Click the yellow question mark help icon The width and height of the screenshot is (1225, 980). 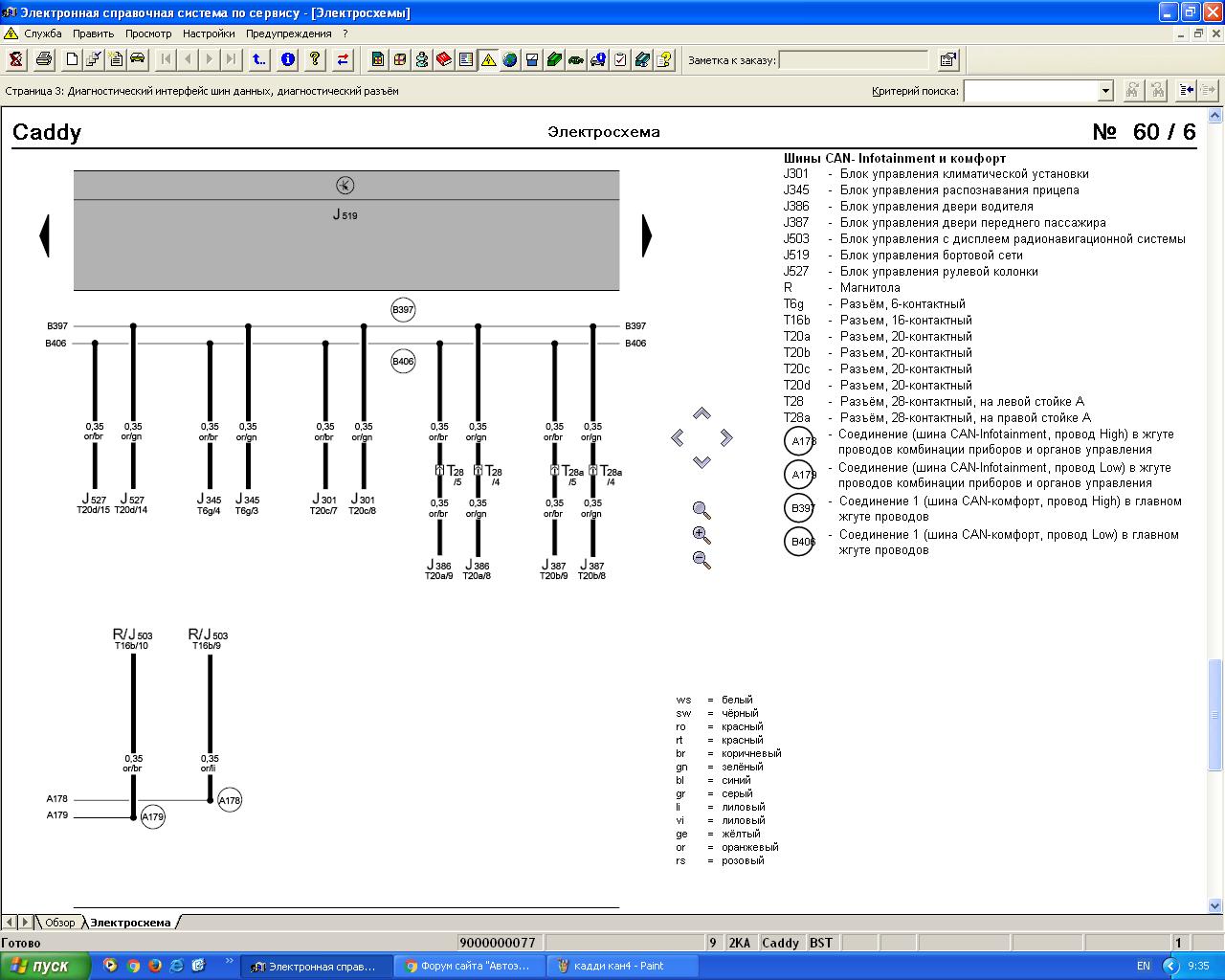click(314, 59)
